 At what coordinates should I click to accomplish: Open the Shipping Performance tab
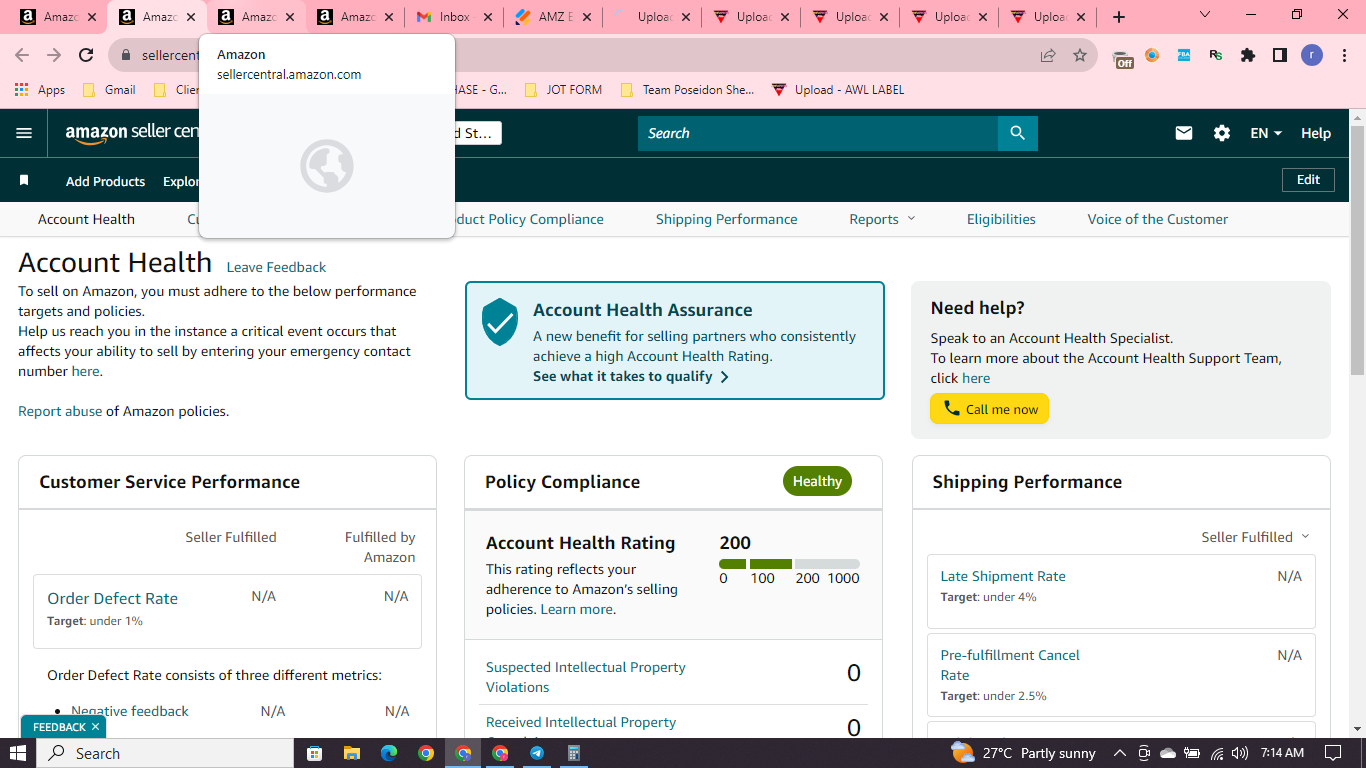[x=727, y=219]
